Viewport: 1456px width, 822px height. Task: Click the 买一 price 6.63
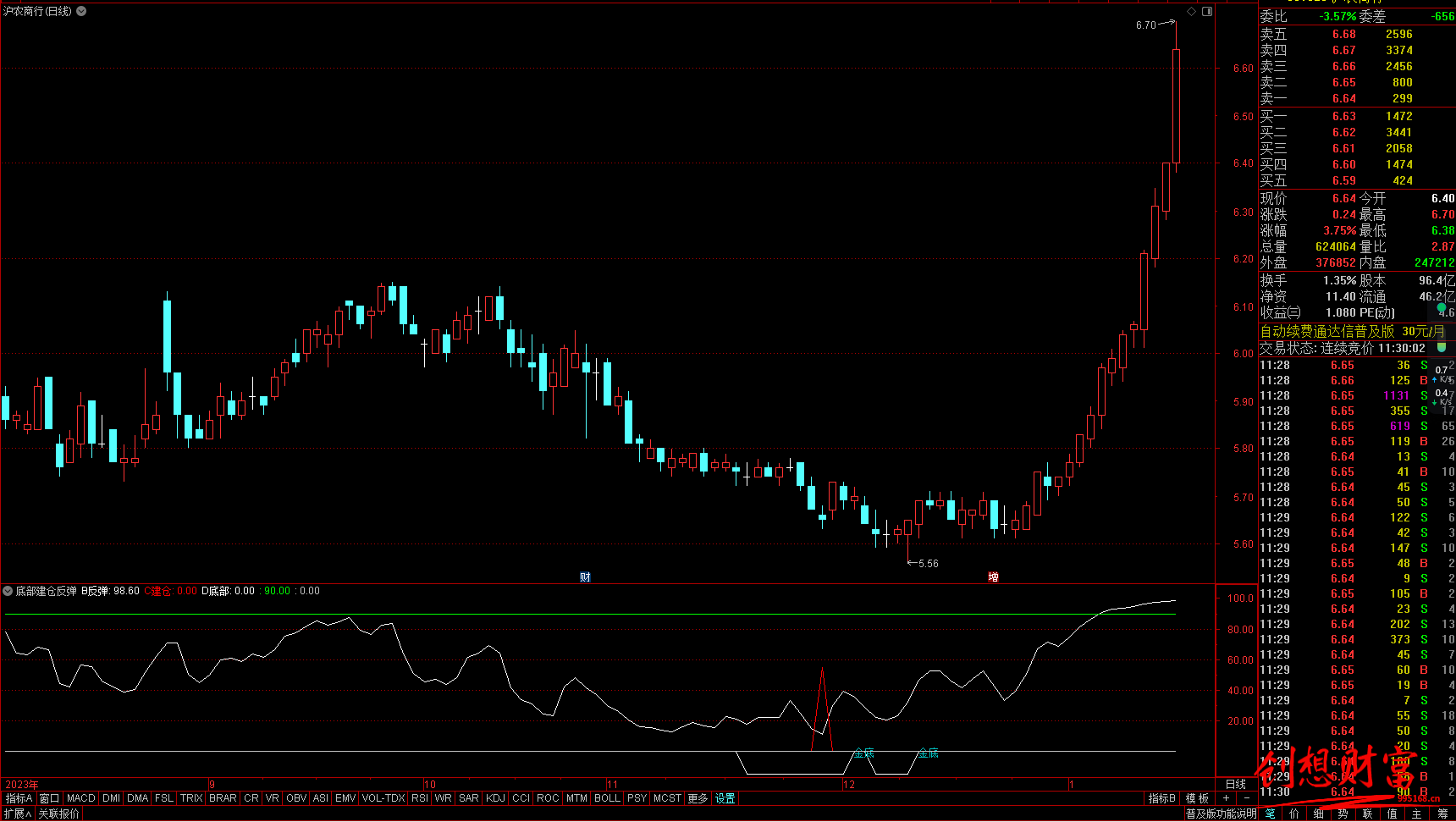(1344, 117)
